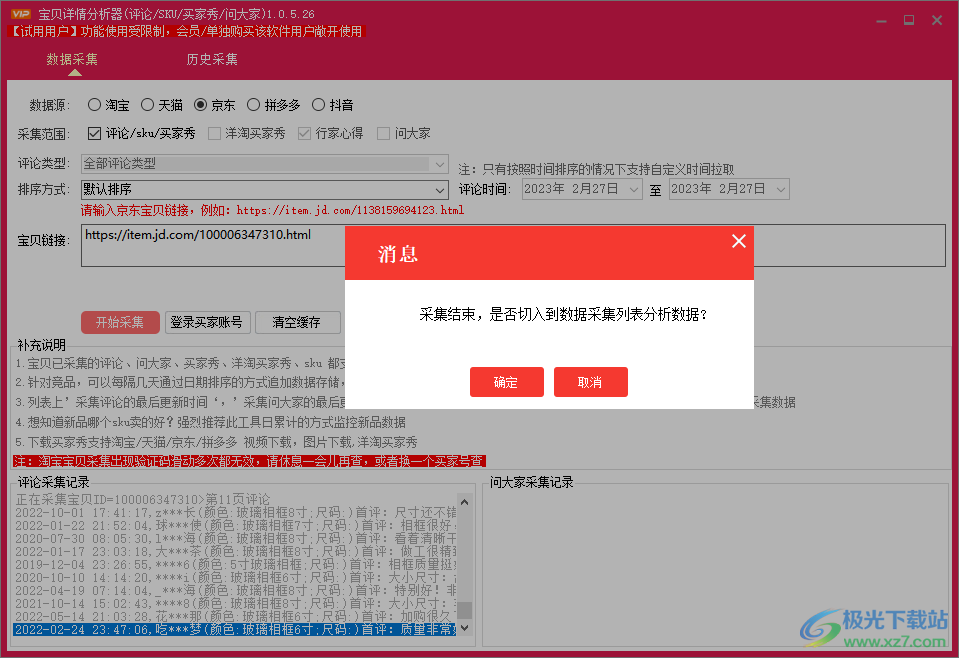Open the 排序方式 default sort dropdown

click(438, 189)
